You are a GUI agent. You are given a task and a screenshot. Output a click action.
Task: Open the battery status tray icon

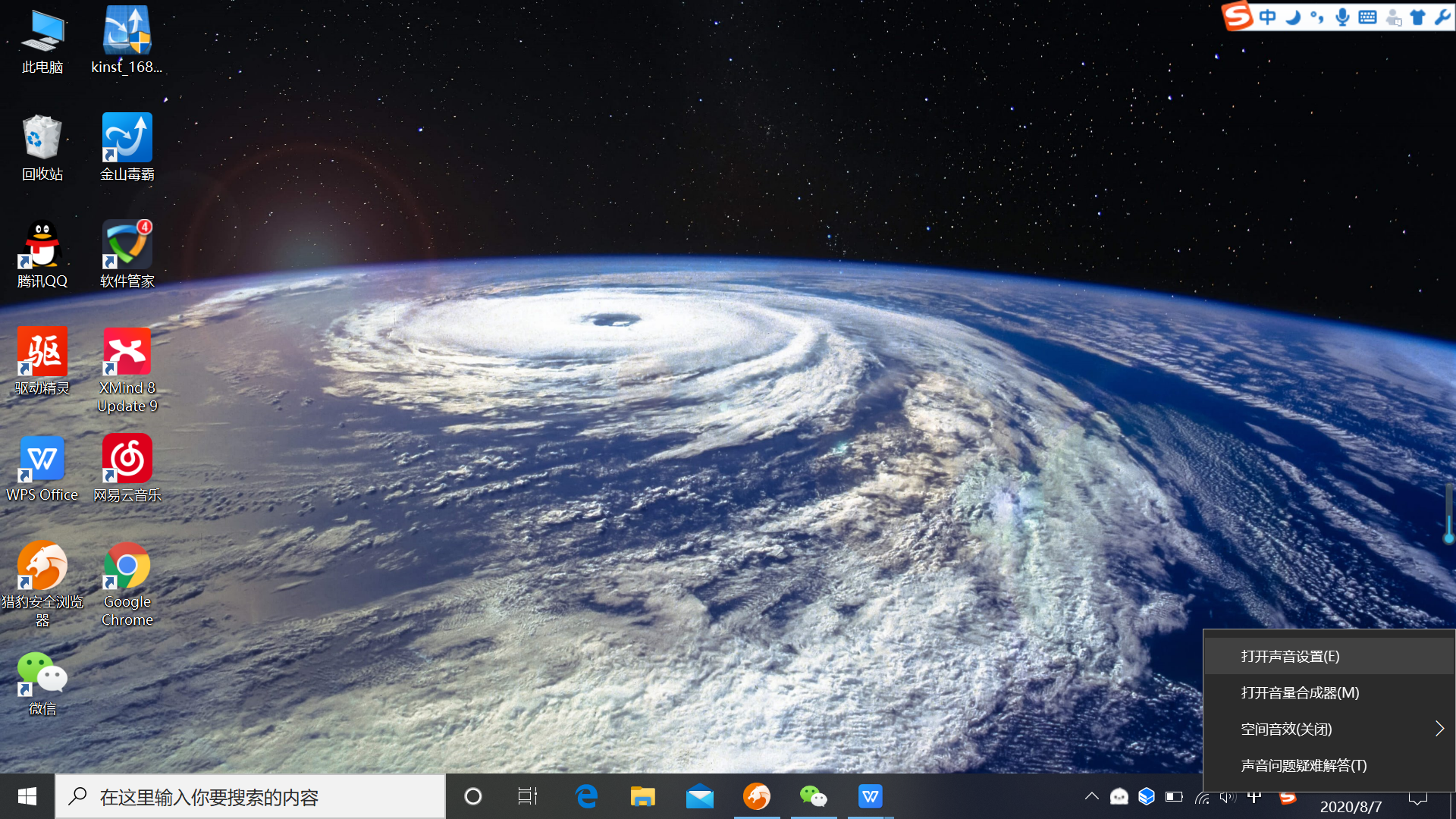[1174, 796]
